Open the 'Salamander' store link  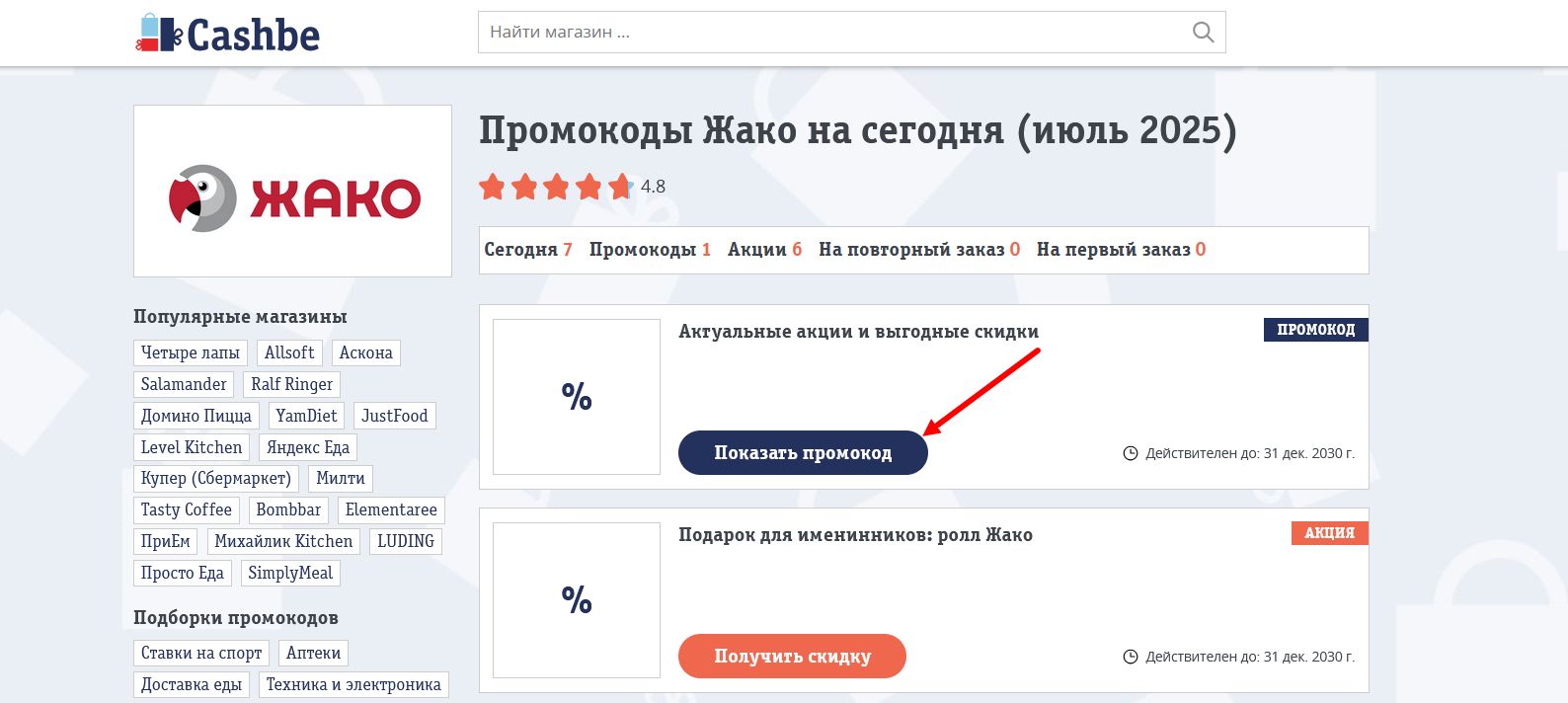[x=184, y=384]
